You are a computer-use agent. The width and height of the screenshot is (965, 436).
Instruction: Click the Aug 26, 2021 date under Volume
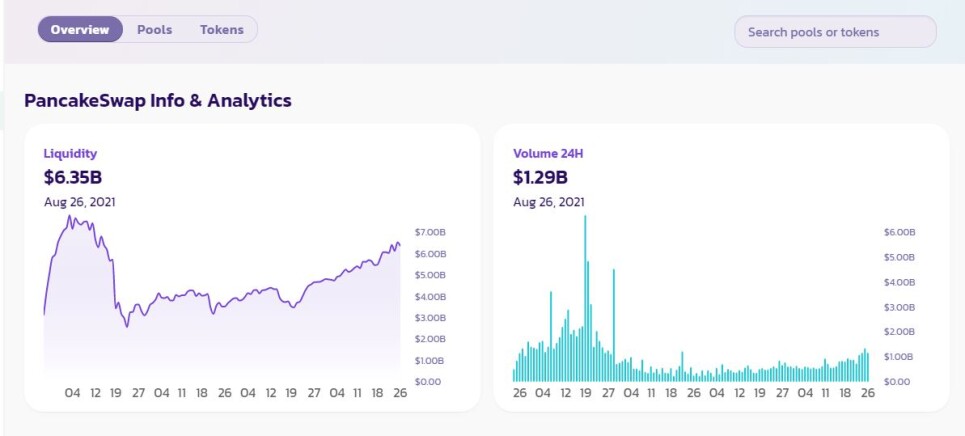tap(549, 202)
